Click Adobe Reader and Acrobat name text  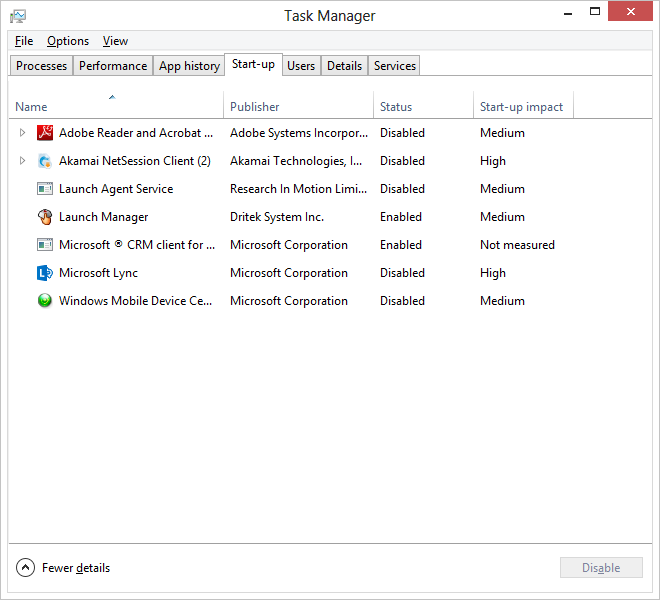click(136, 133)
